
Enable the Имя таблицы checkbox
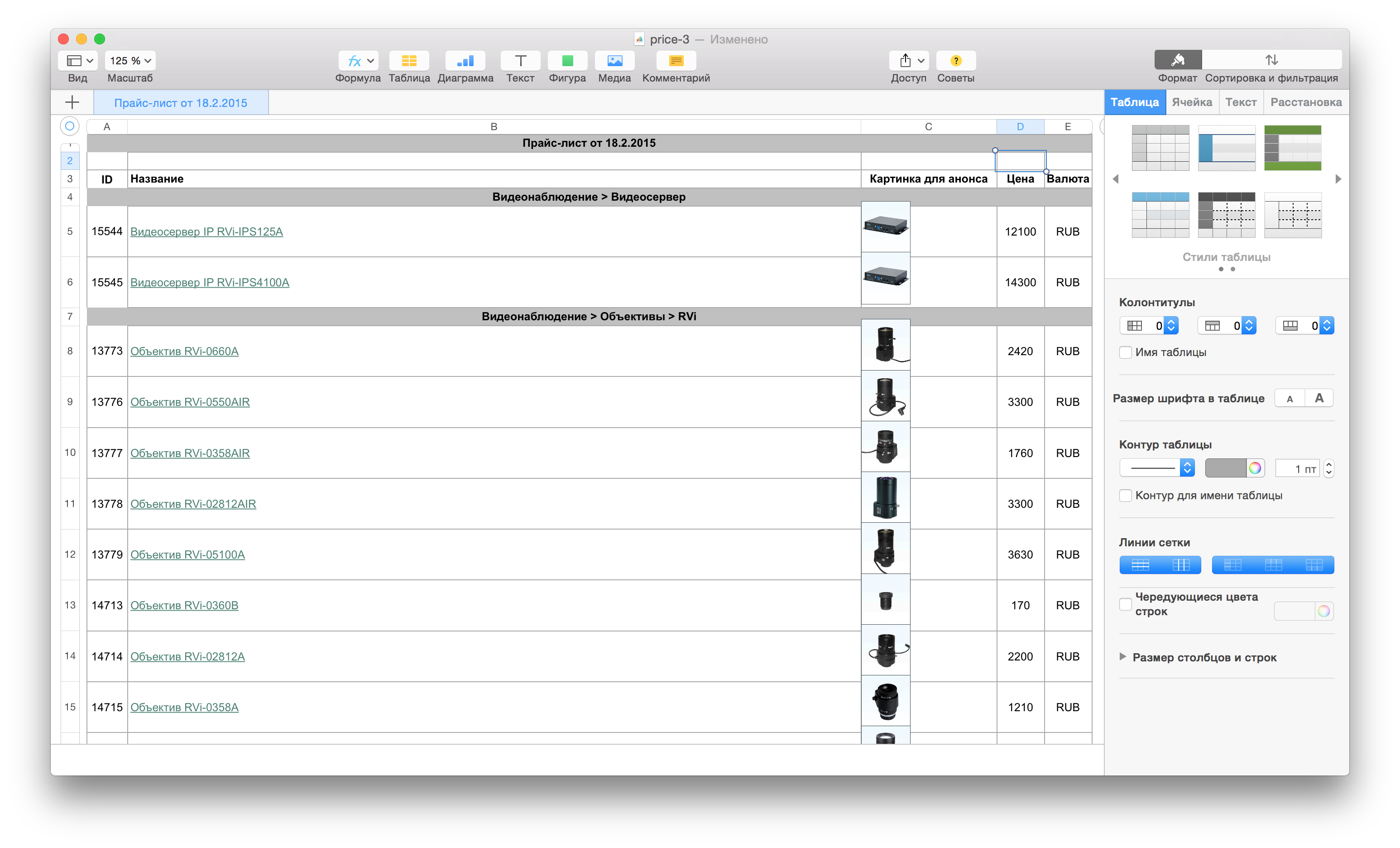pos(1125,352)
